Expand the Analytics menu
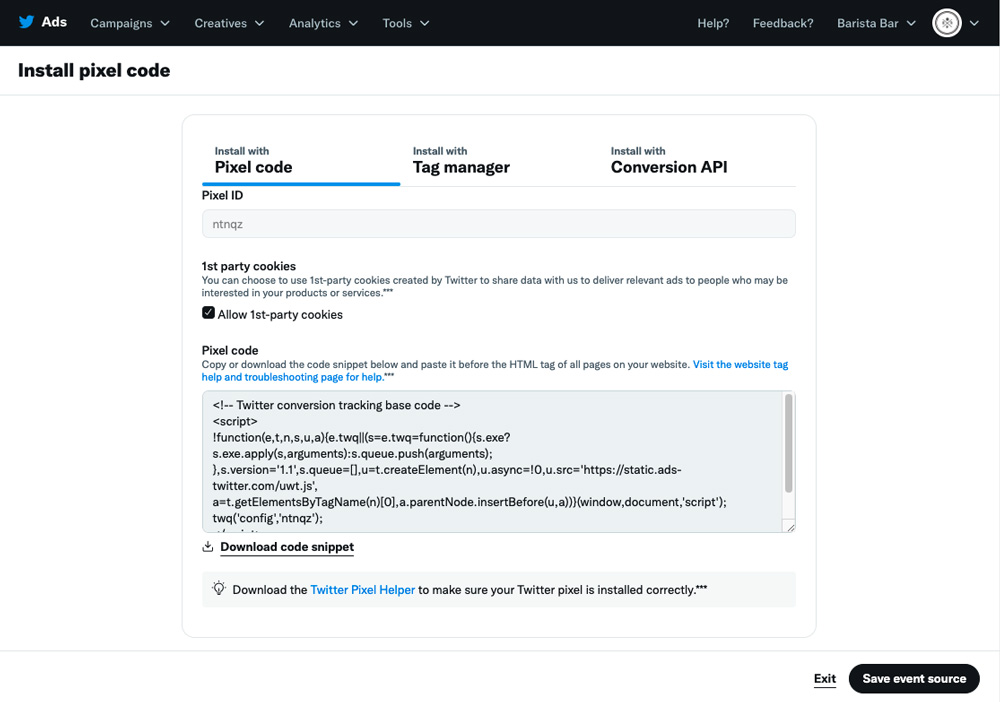The image size is (1000, 702). tap(323, 23)
